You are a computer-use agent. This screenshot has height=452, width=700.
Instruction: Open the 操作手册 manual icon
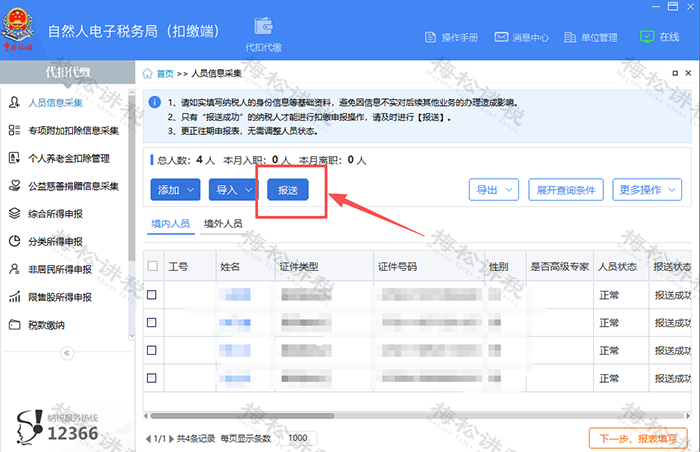(429, 37)
